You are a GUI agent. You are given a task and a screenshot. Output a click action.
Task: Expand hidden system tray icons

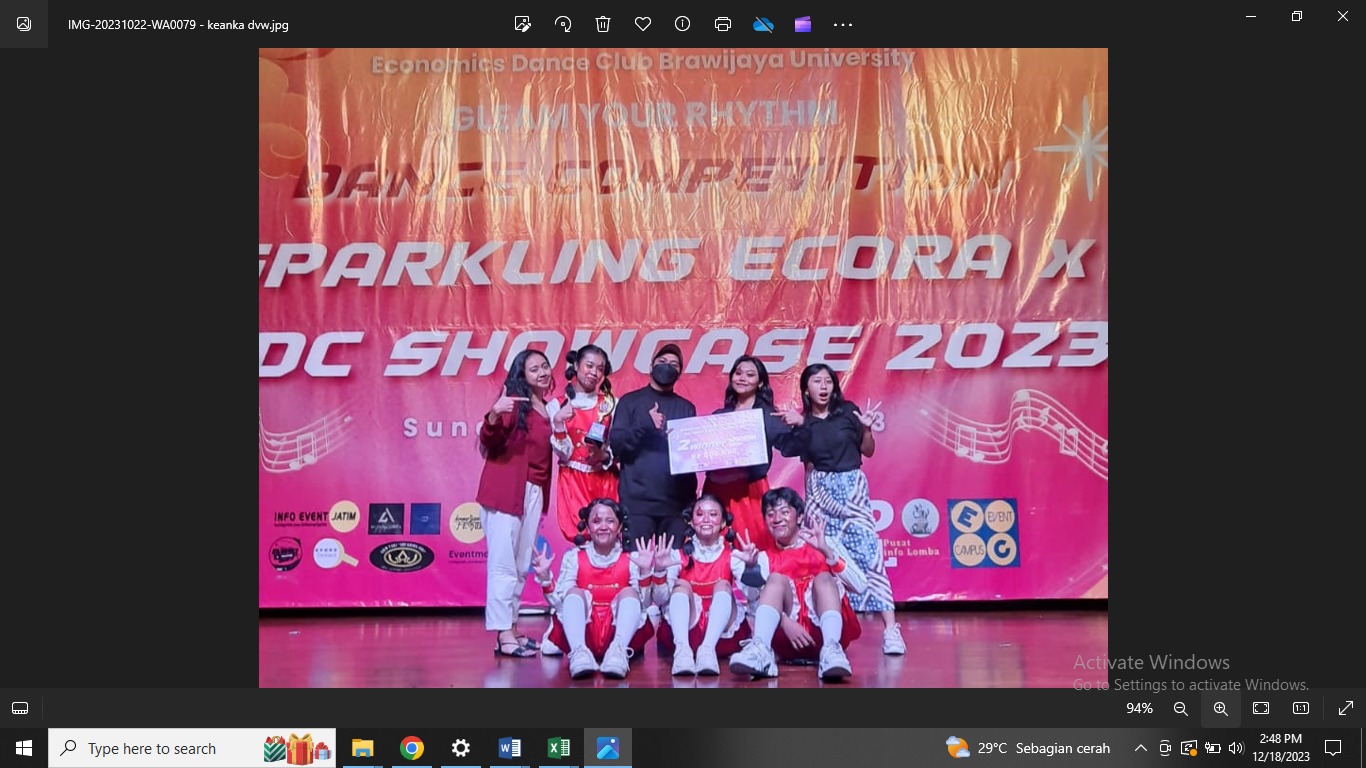1140,748
